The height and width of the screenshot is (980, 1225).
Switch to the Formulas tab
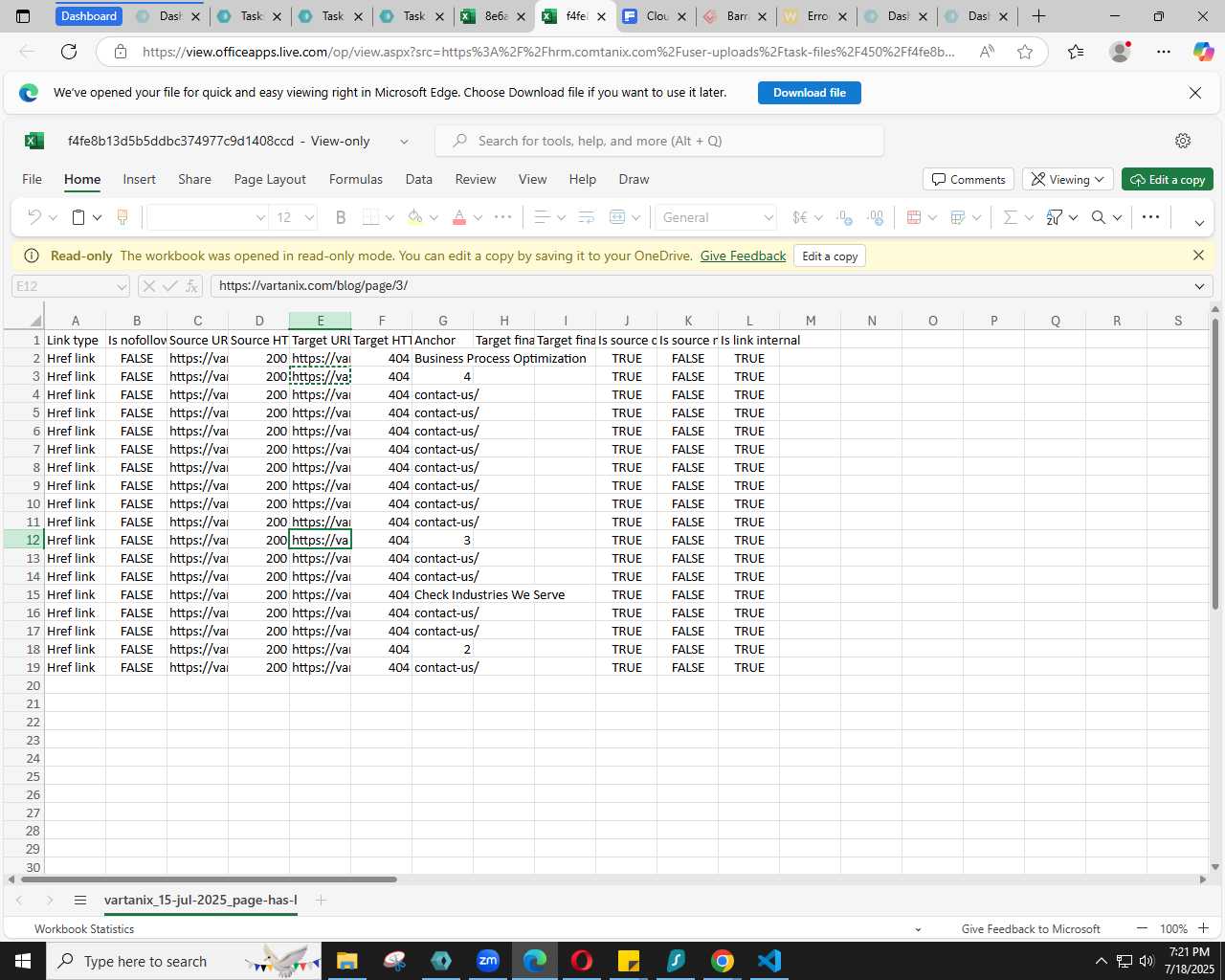[x=356, y=179]
